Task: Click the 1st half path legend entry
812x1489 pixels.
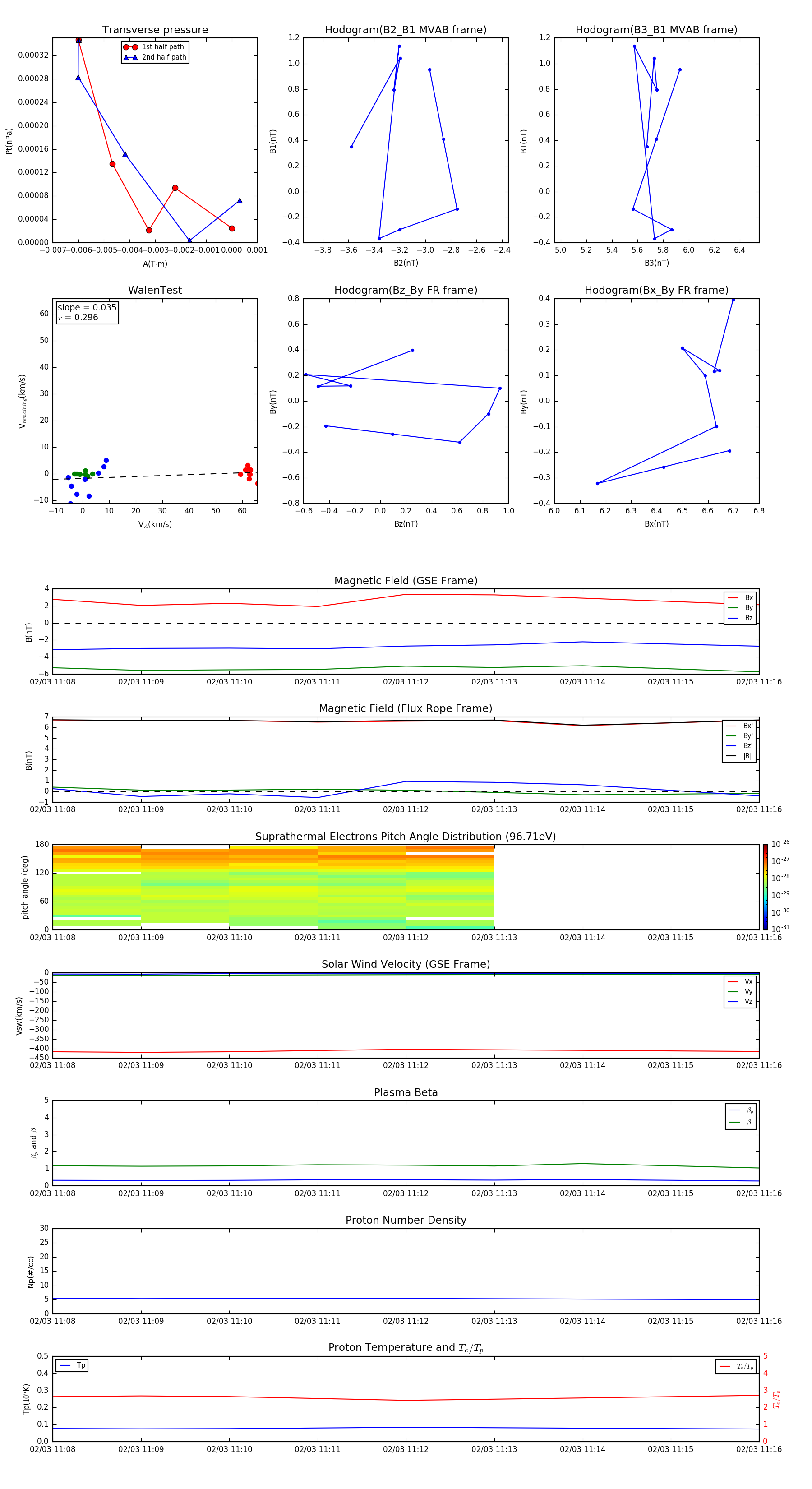Action: click(154, 47)
